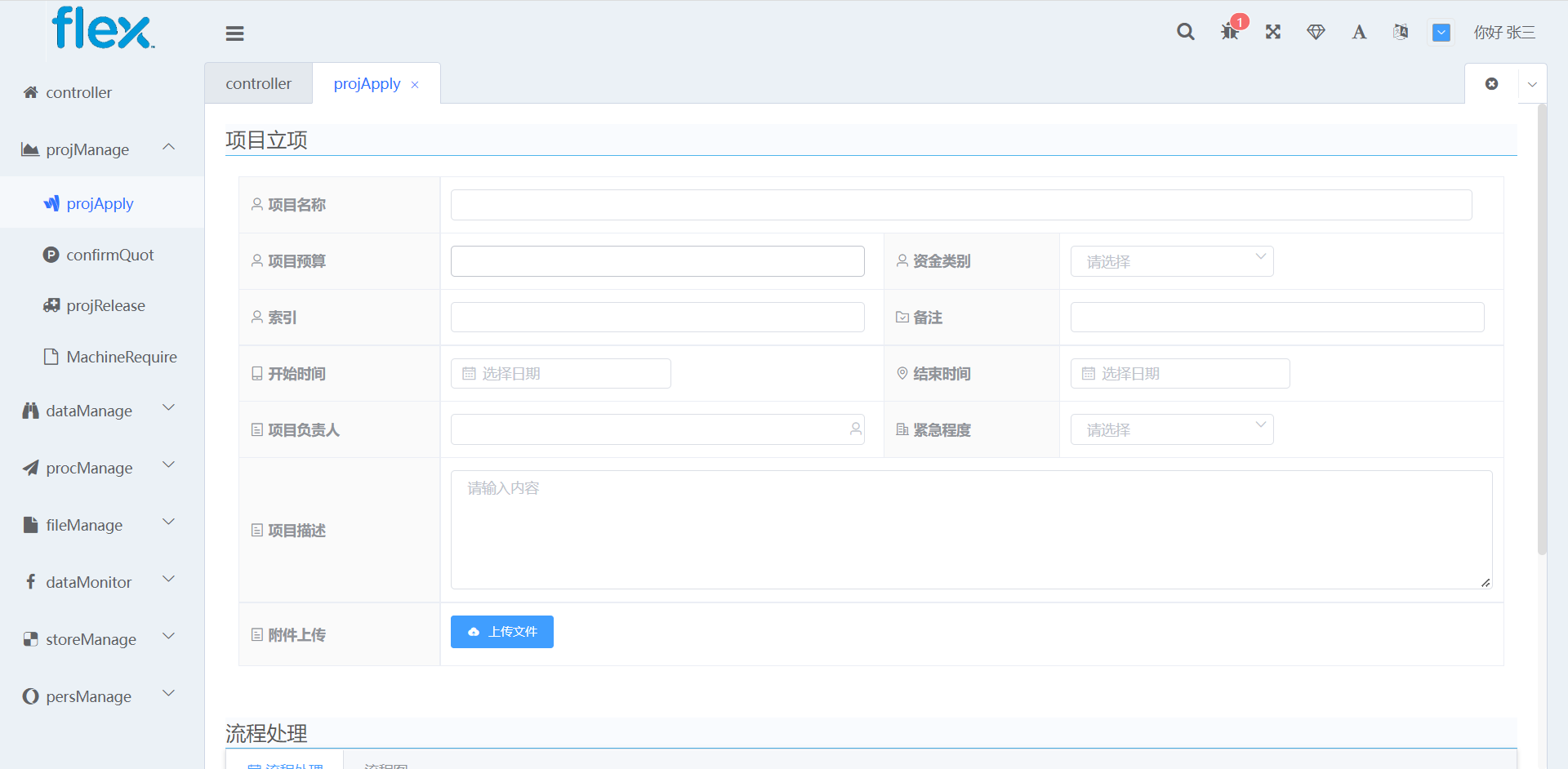Click the 项目立项 section heading

click(x=266, y=140)
